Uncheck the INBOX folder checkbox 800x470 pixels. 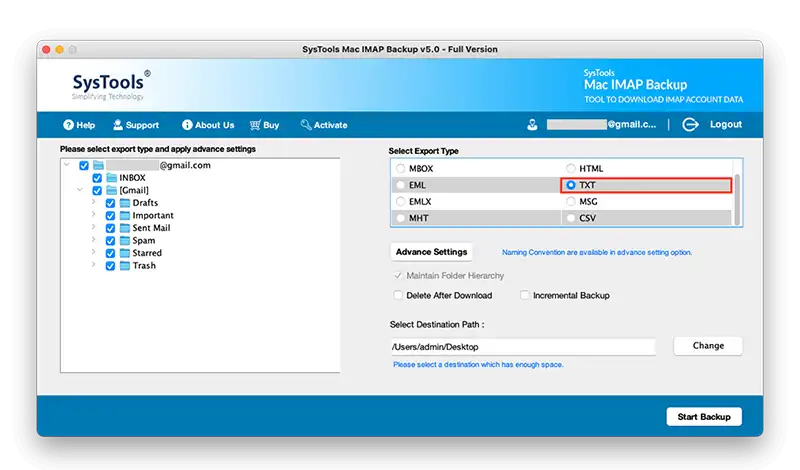click(97, 178)
